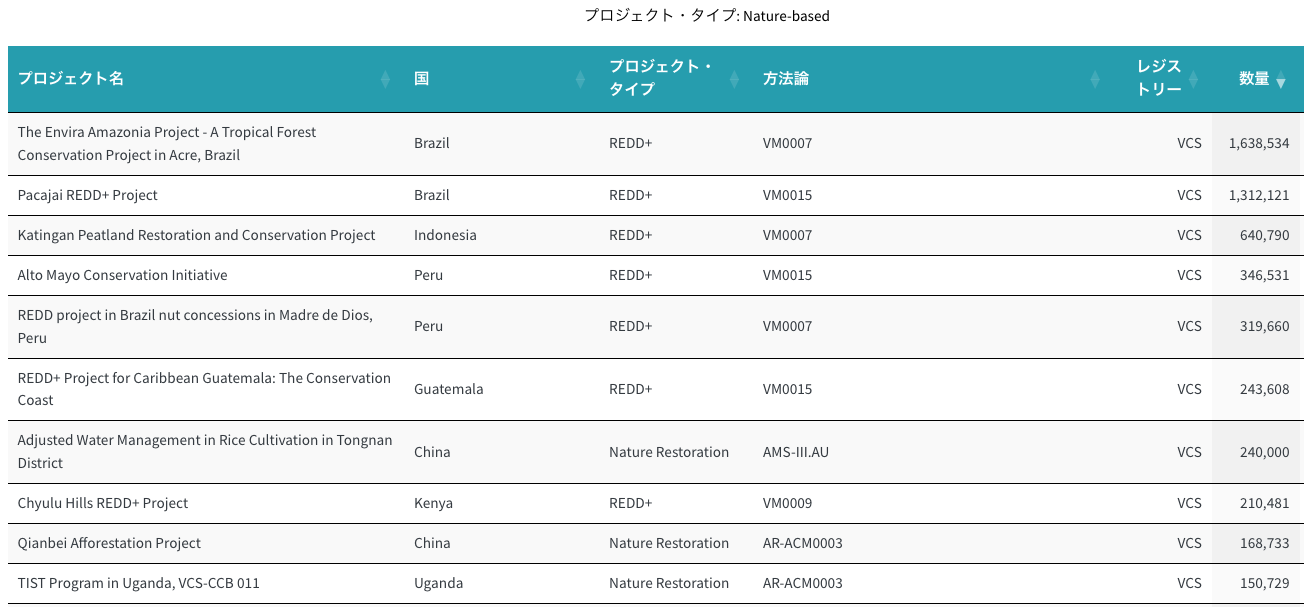Click the Chyulu Hills REDD+ Project row
Image resolution: width=1304 pixels, height=607 pixels.
[103, 503]
